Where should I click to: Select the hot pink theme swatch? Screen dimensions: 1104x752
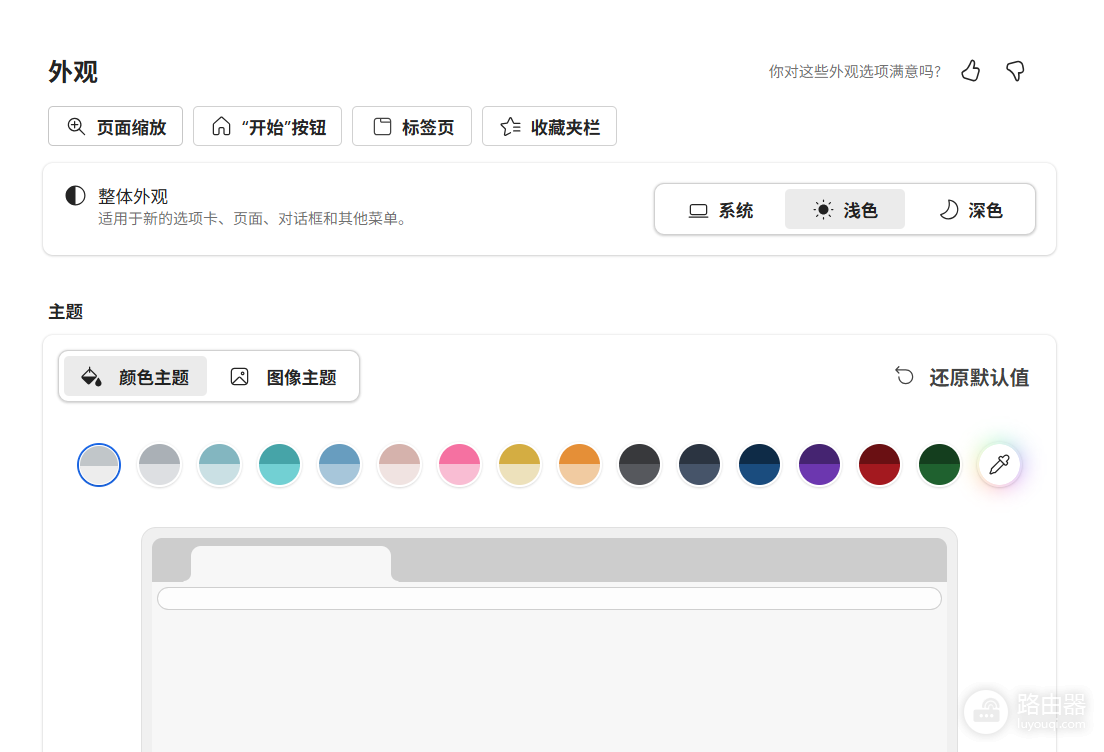click(459, 465)
